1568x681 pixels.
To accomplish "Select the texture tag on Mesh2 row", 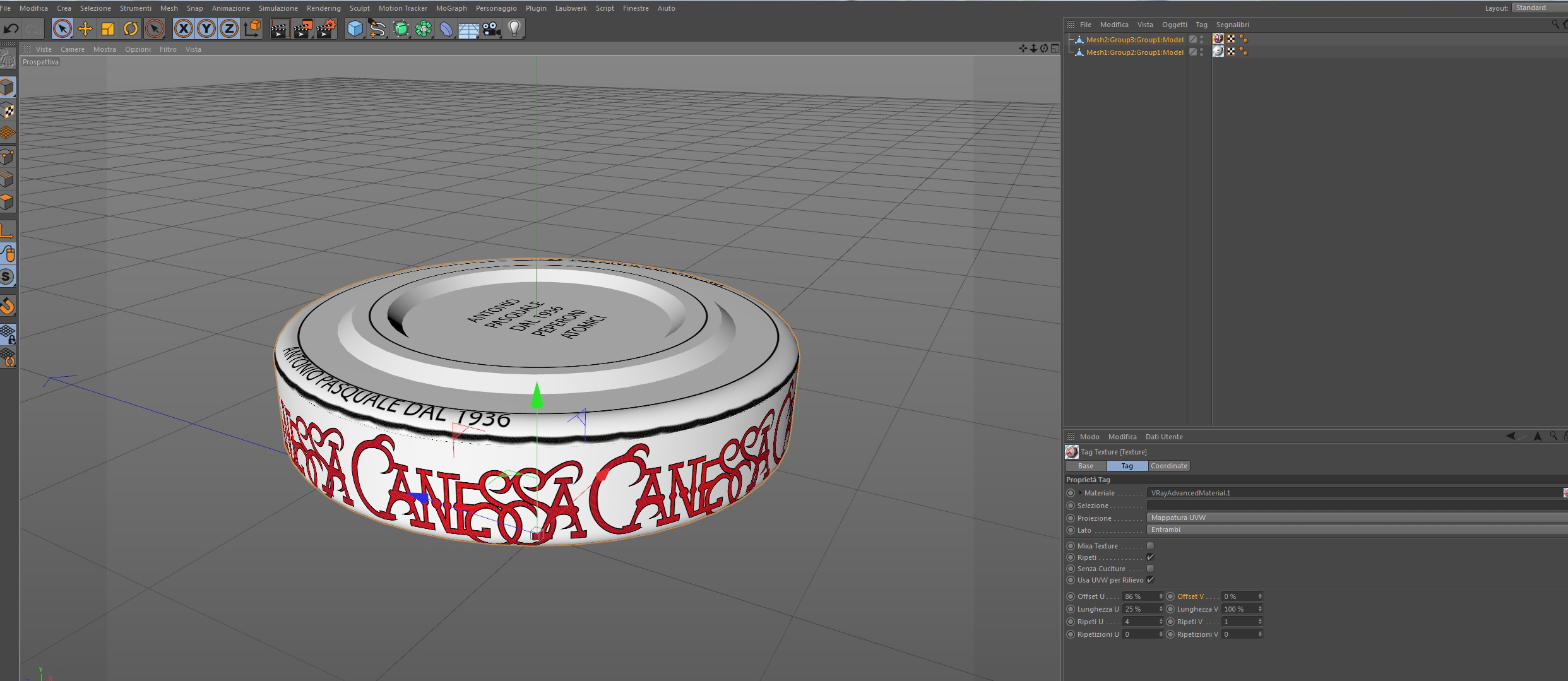I will 1218,39.
